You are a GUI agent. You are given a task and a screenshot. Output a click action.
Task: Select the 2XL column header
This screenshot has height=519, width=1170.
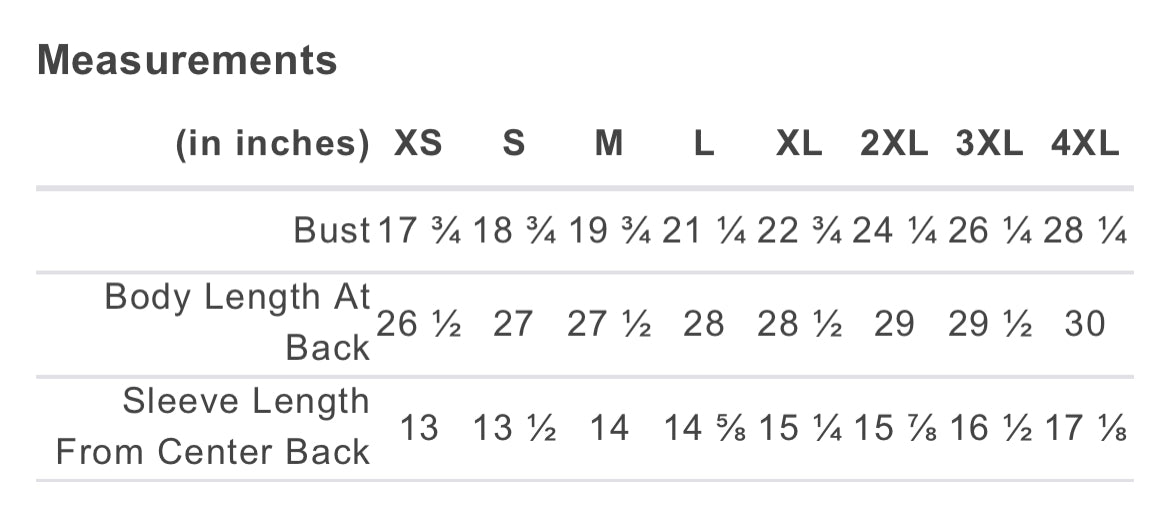pos(894,145)
